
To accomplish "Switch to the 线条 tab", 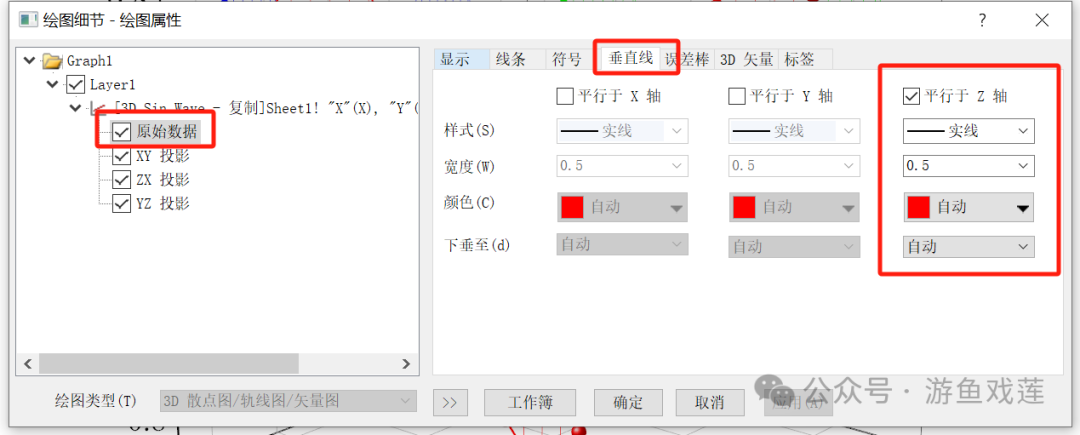I will (510, 60).
